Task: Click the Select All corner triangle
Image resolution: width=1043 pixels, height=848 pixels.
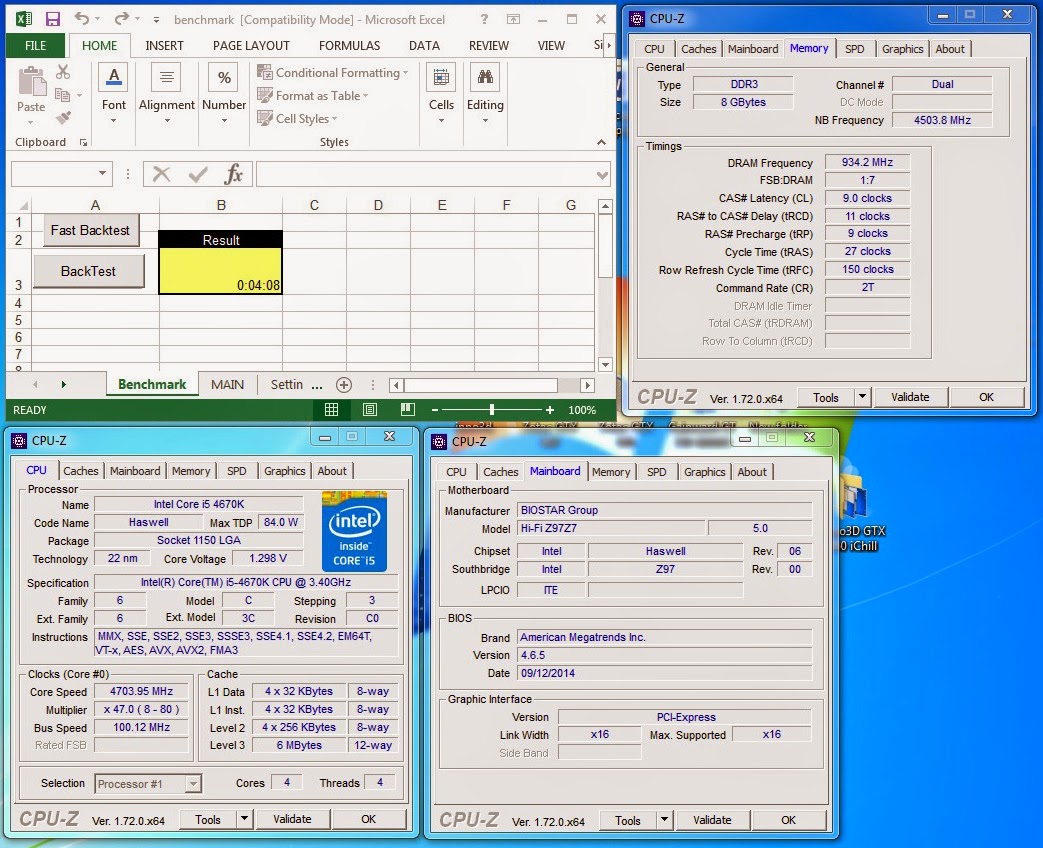Action: click(22, 206)
